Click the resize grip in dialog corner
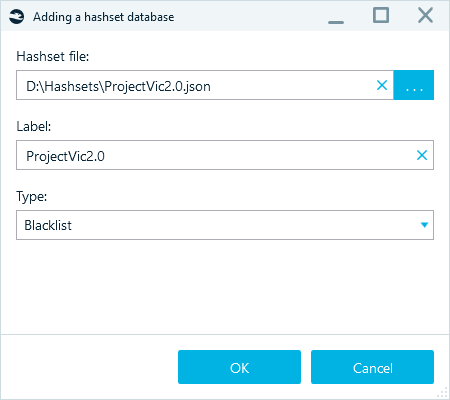 point(443,393)
